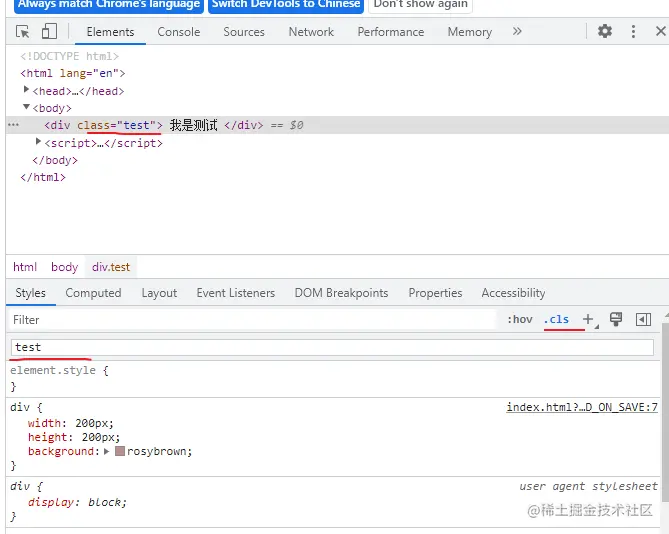Toggle the :hov element state button

[520, 319]
